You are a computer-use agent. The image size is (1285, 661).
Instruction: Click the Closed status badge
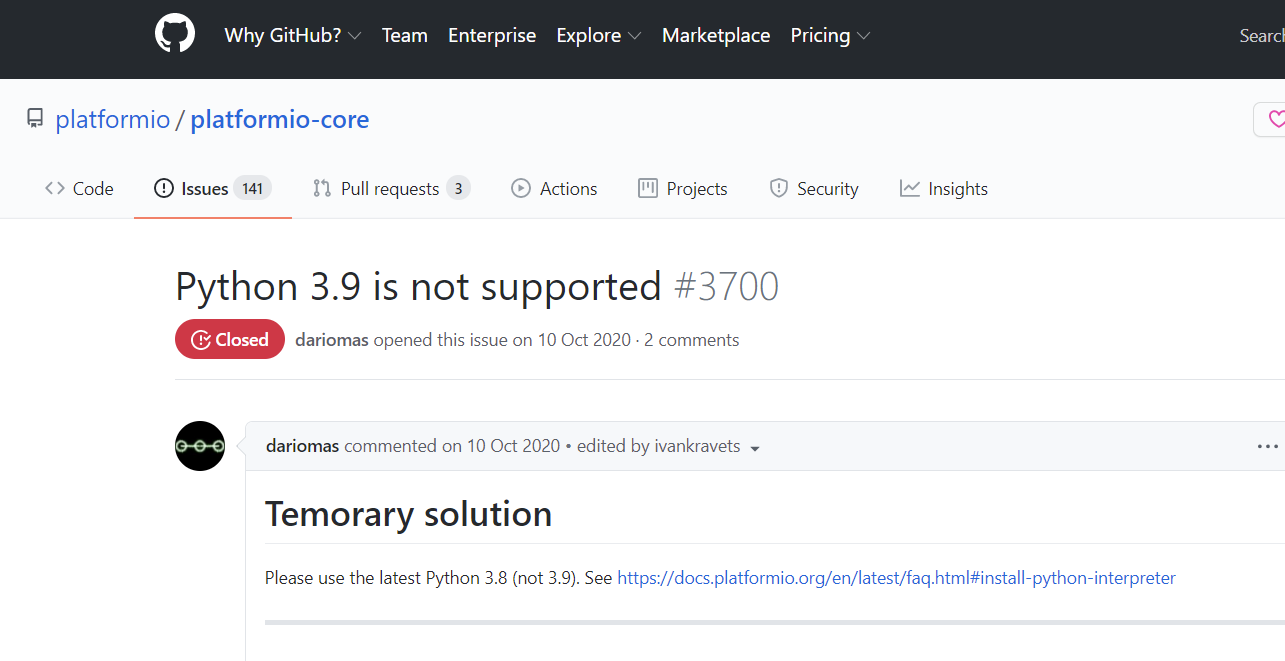point(230,339)
